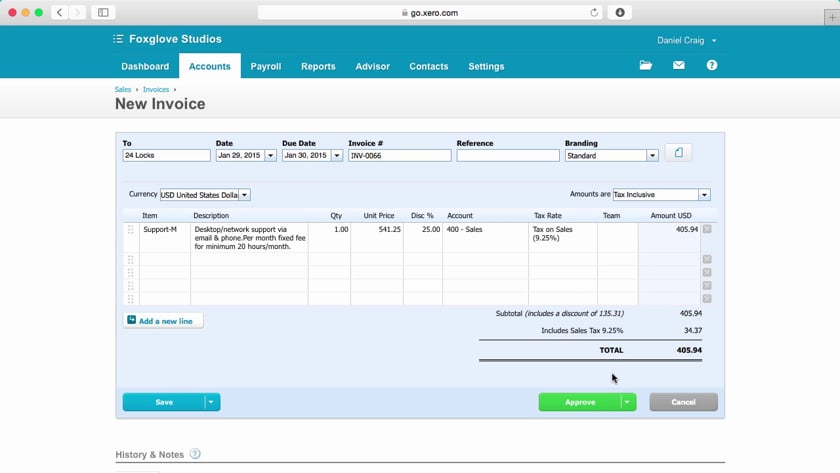Image resolution: width=840 pixels, height=473 pixels.
Task: Open the Accounts tab
Action: [x=209, y=66]
